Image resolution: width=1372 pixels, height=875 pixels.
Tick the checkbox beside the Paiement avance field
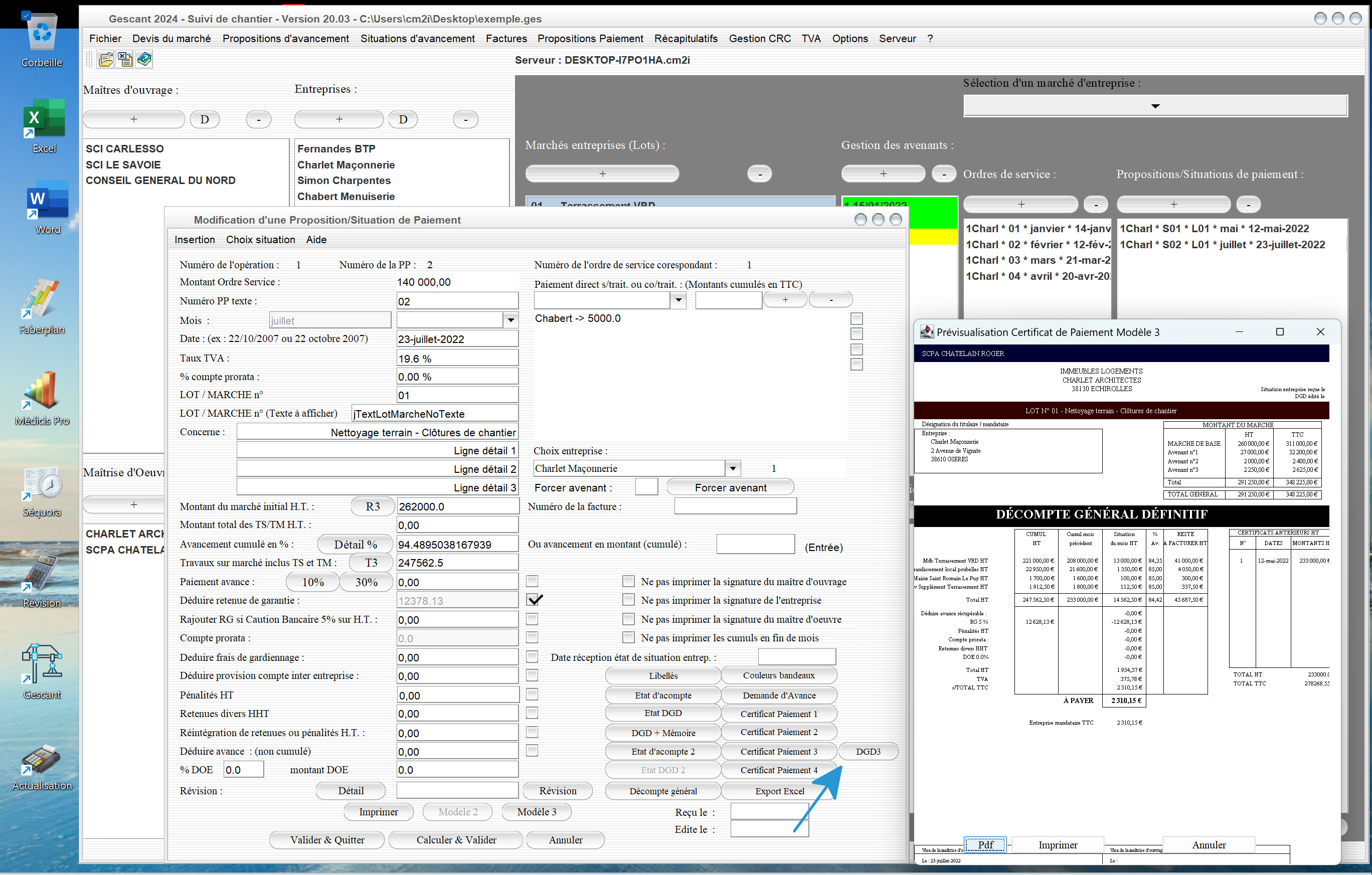click(532, 581)
